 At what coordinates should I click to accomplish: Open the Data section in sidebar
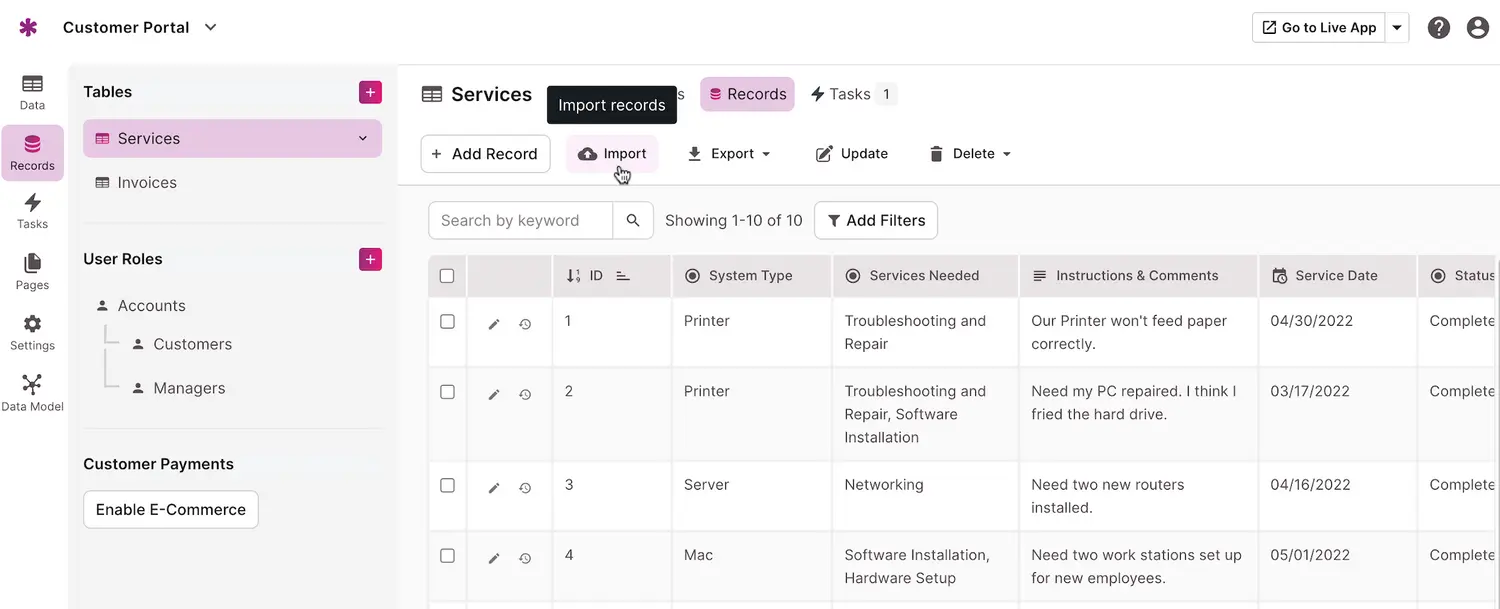pyautogui.click(x=32, y=92)
